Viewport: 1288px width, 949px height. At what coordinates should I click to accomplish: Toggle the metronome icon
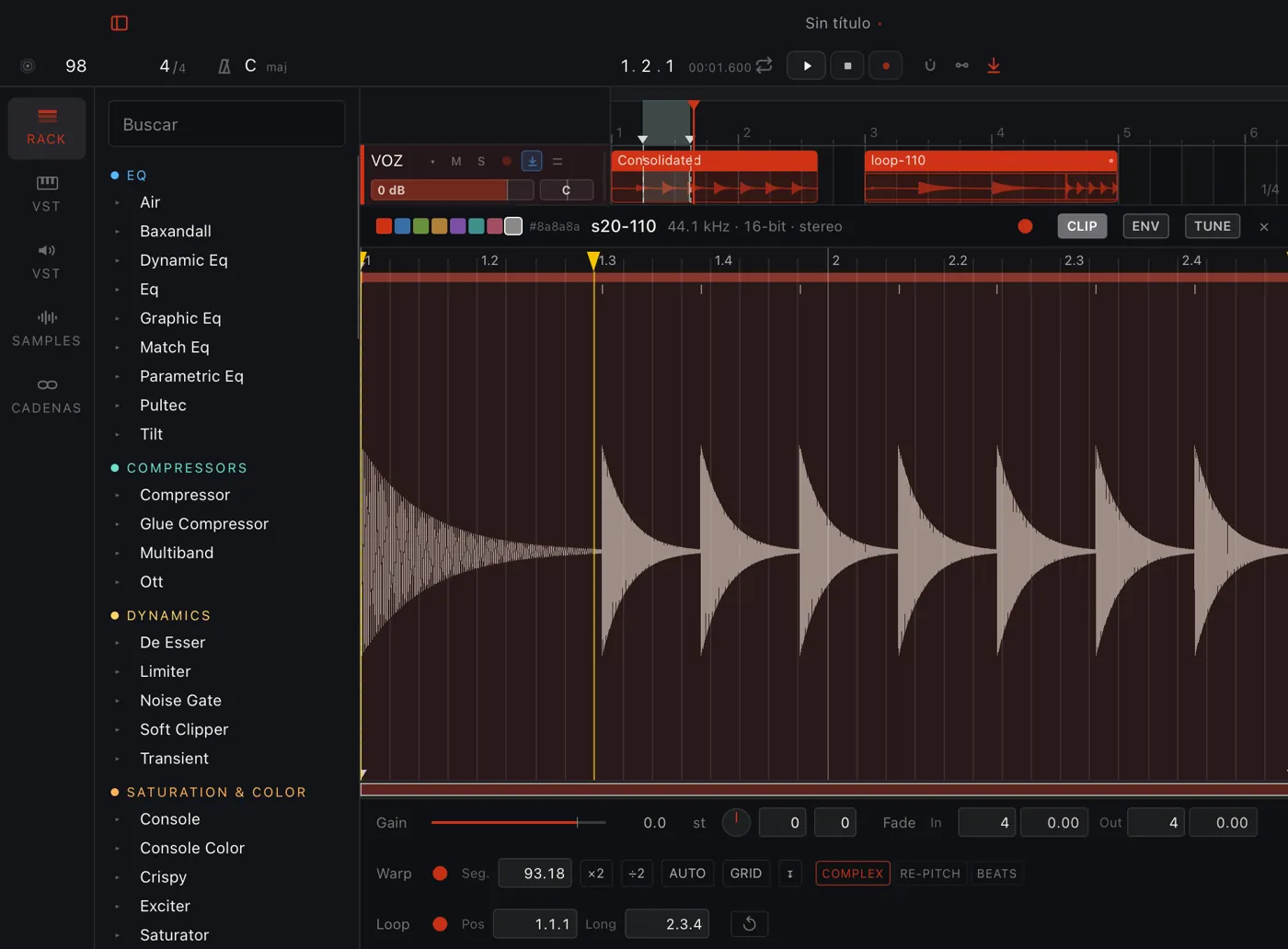point(224,66)
